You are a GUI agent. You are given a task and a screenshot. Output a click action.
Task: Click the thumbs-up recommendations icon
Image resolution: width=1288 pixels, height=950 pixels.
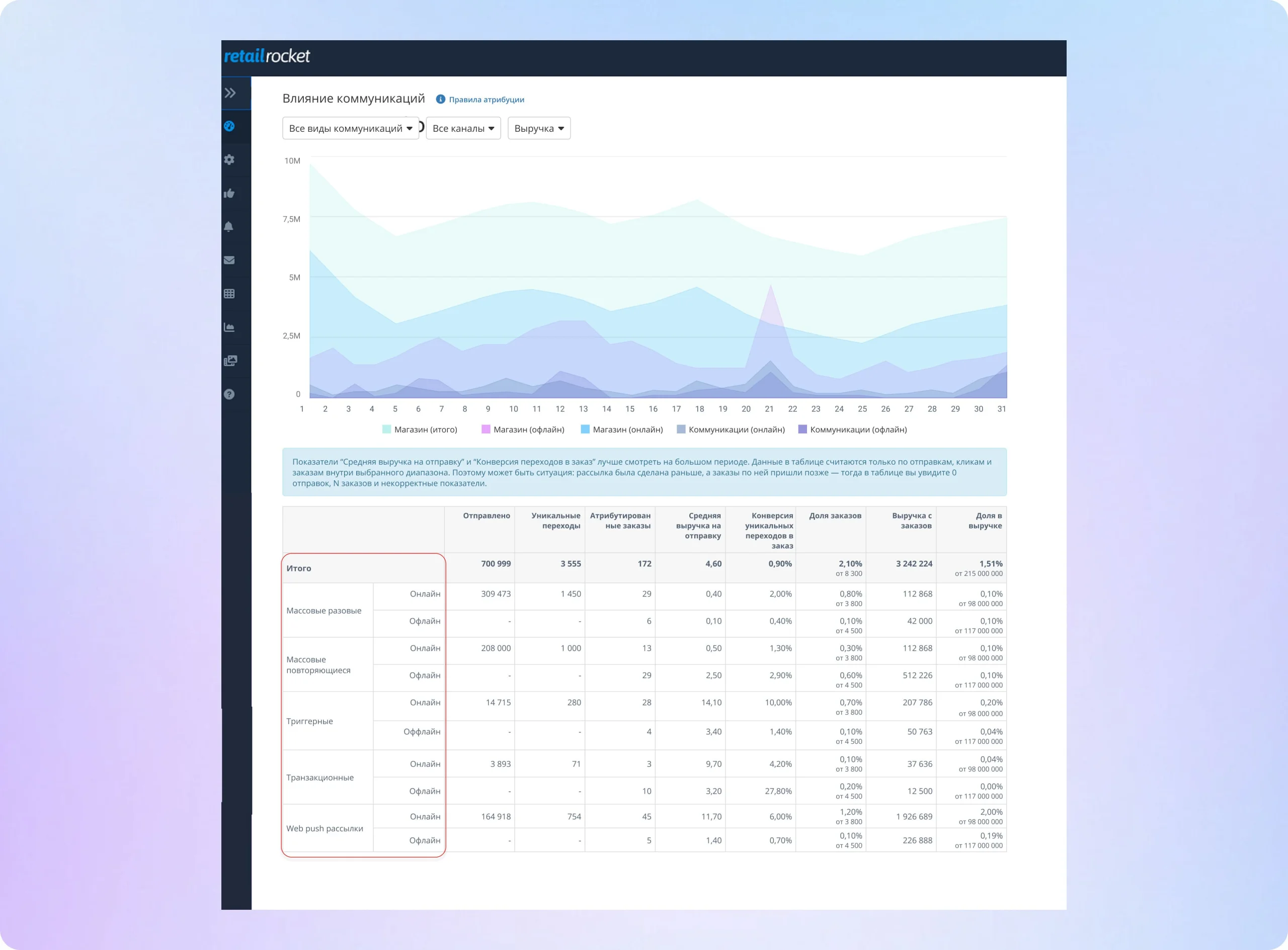[x=229, y=193]
